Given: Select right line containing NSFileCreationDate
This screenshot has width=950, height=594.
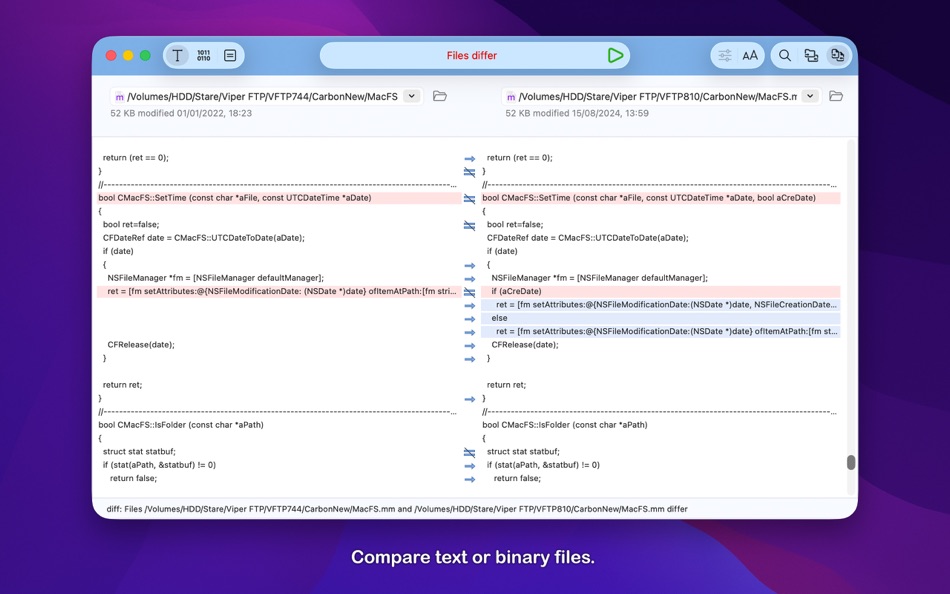Looking at the screenshot, I should (660, 305).
